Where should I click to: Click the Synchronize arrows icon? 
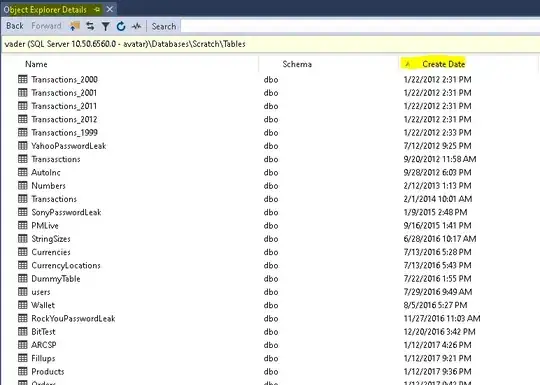pos(90,26)
